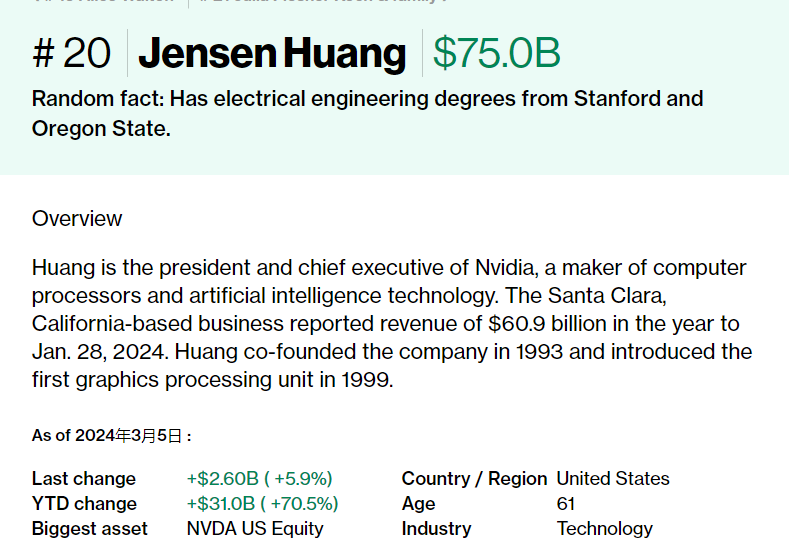
Task: Click the #20 rank number
Action: pyautogui.click(x=71, y=53)
